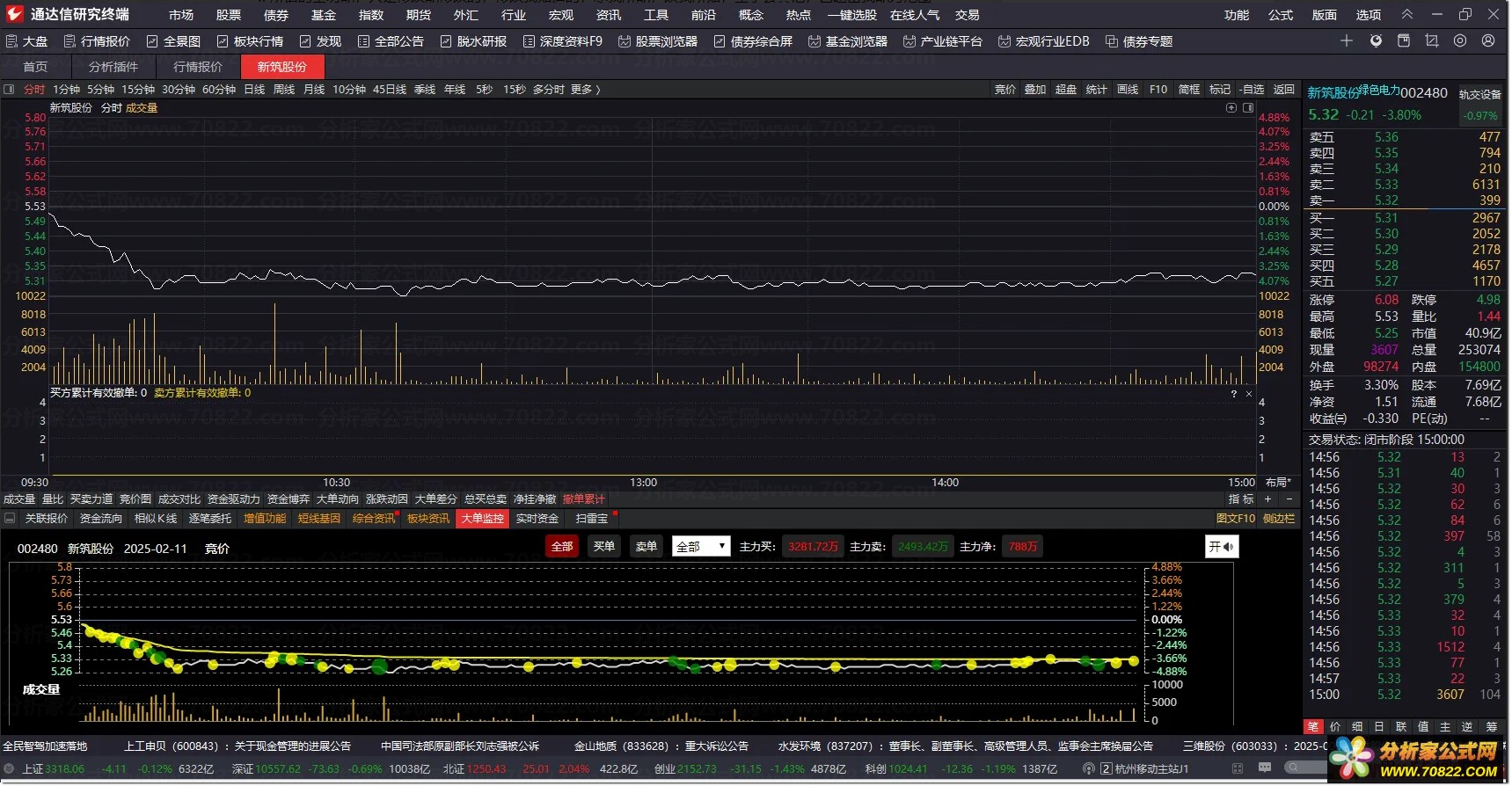Open 行情报价 in the top toolbar
The image size is (1512, 786).
(97, 41)
